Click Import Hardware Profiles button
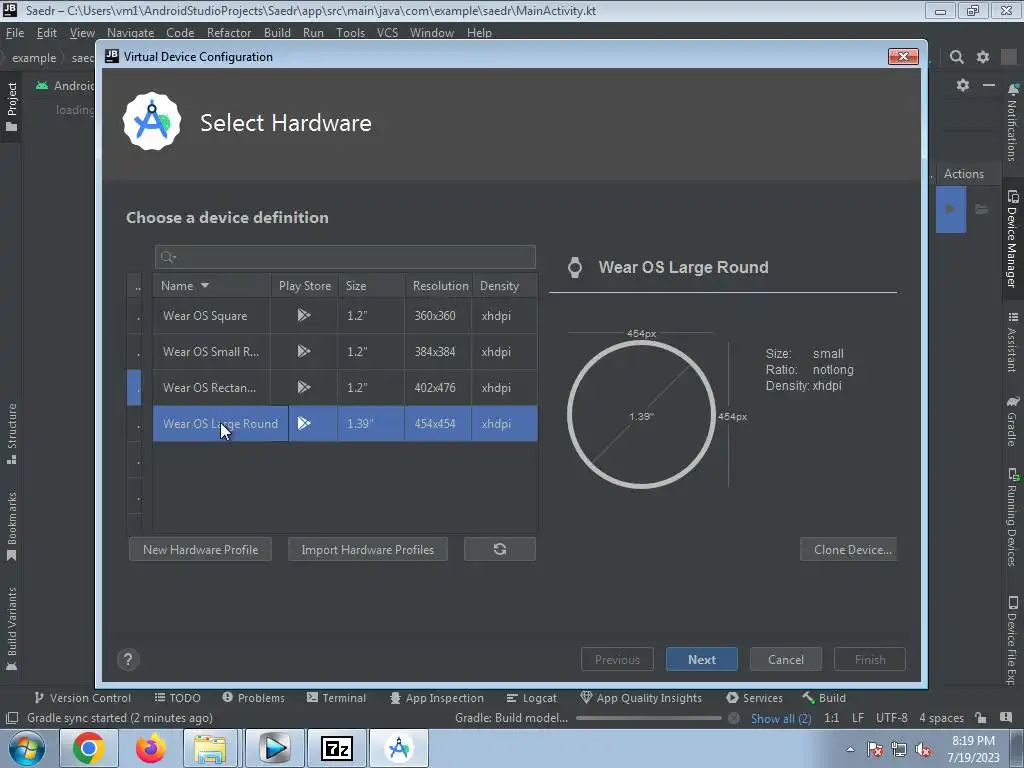Screen dimensions: 1024x768 [x=368, y=549]
